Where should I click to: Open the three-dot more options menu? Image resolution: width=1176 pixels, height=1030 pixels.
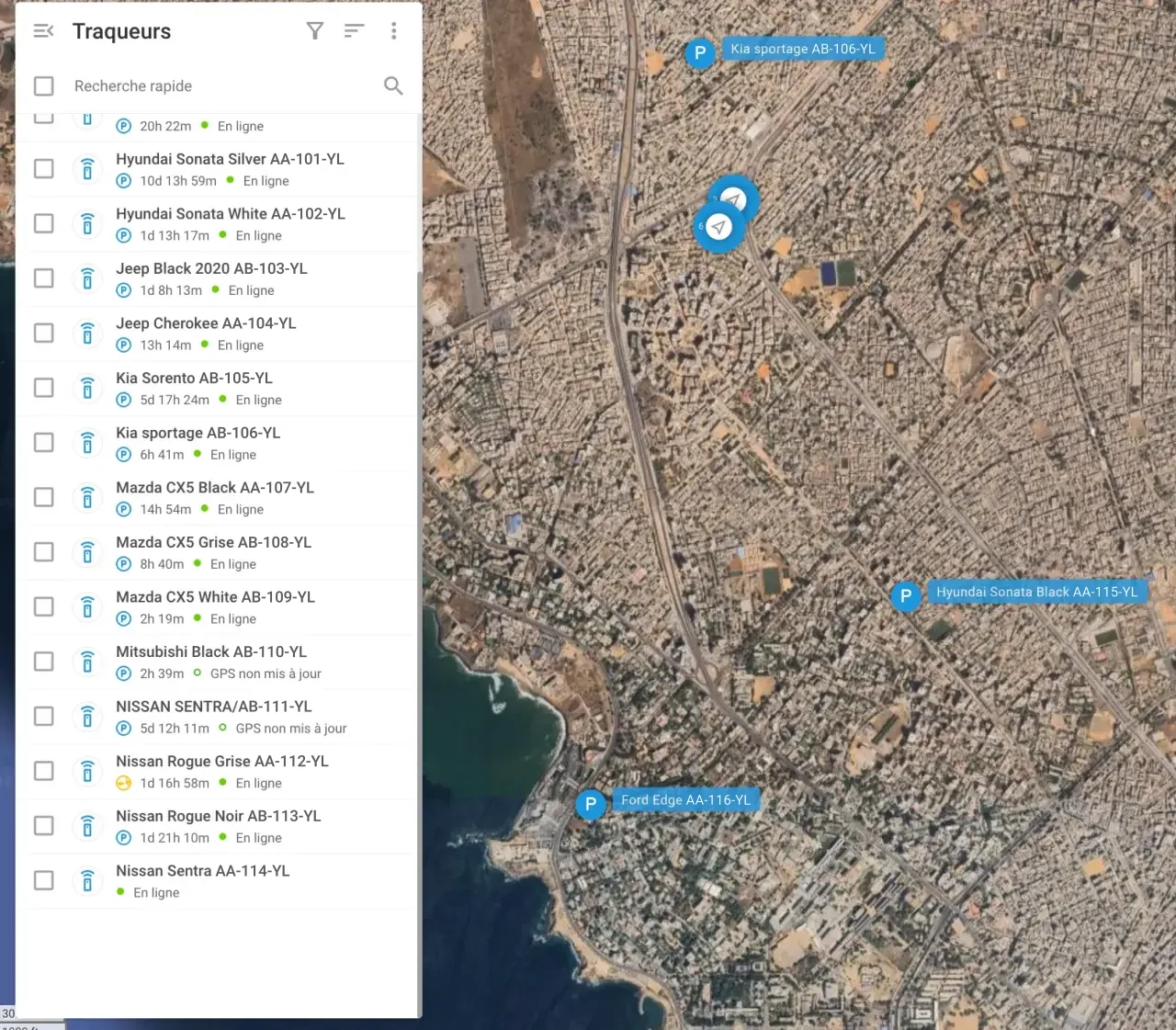tap(393, 31)
